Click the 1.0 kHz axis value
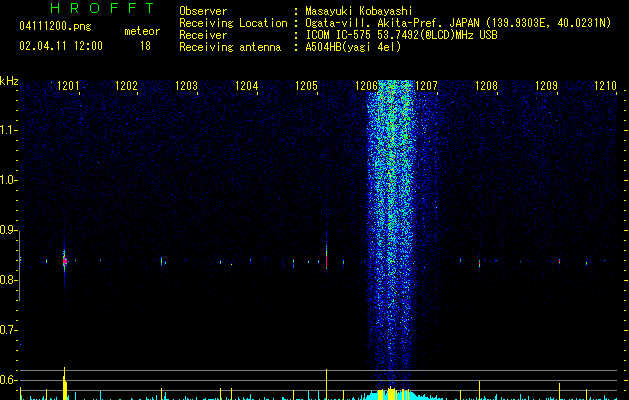This screenshot has height=400, width=629. [x=8, y=180]
